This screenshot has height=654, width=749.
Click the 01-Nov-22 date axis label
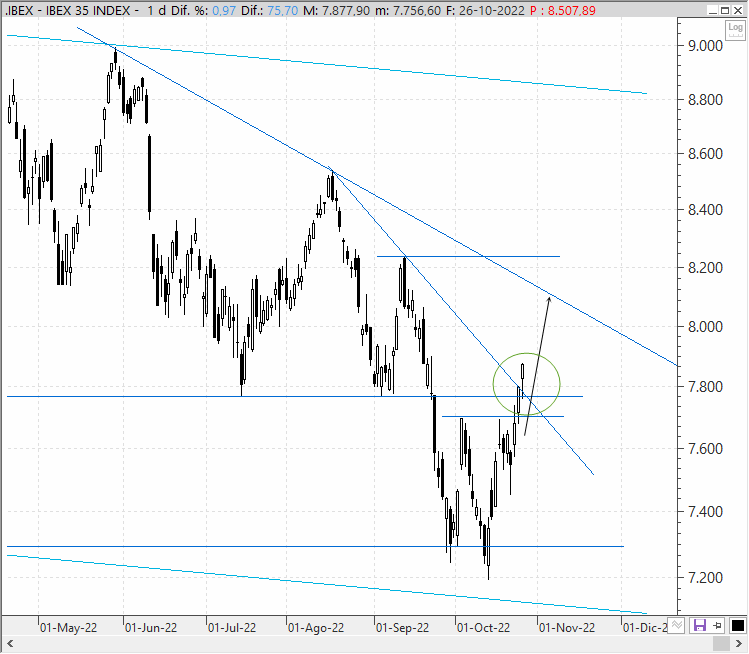[567, 627]
